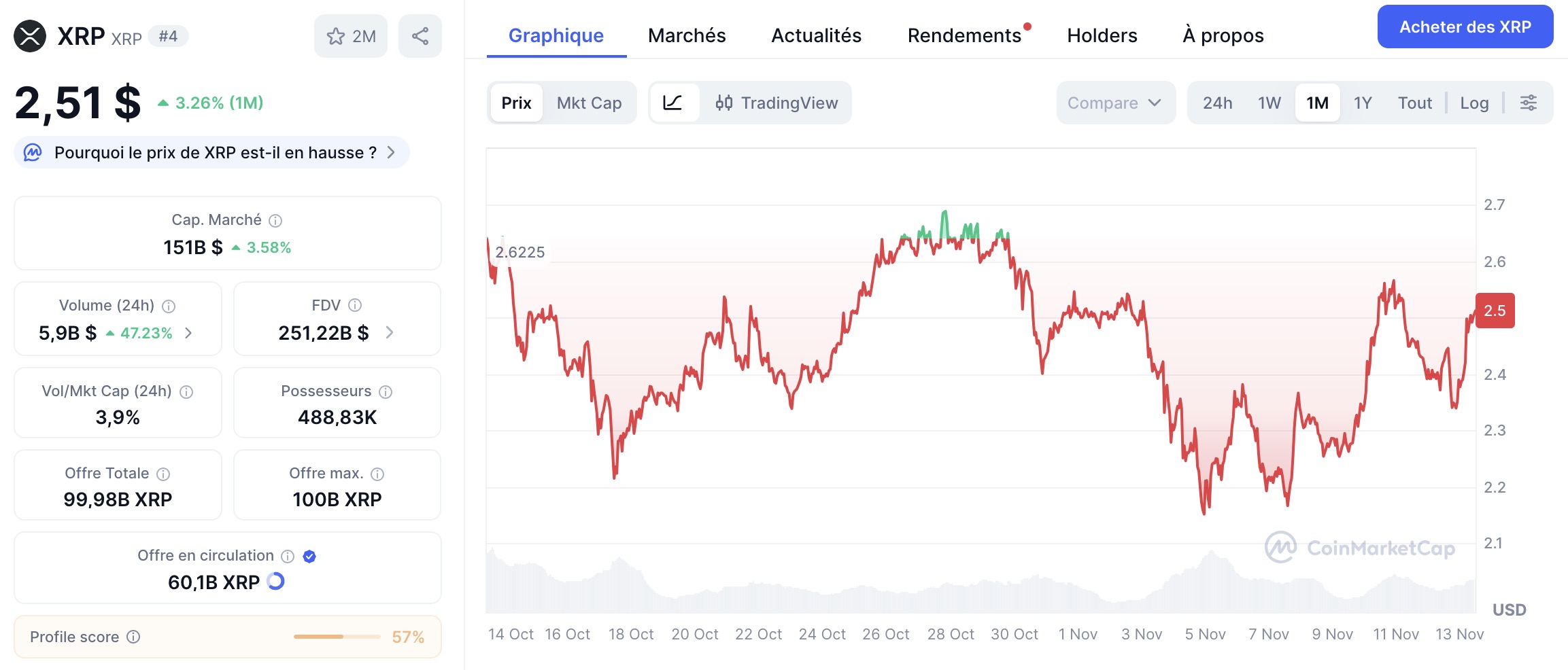
Task: Click the Acheter des XRP button
Action: 1465,27
